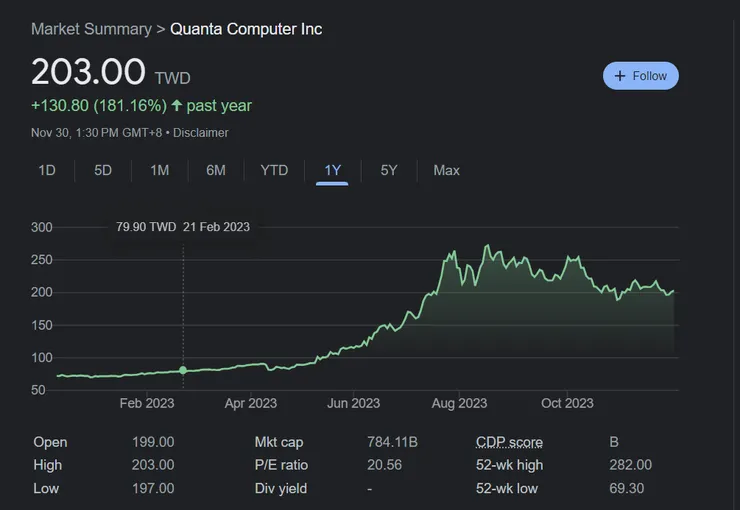Click the Follow button
The image size is (740, 510).
click(x=640, y=76)
